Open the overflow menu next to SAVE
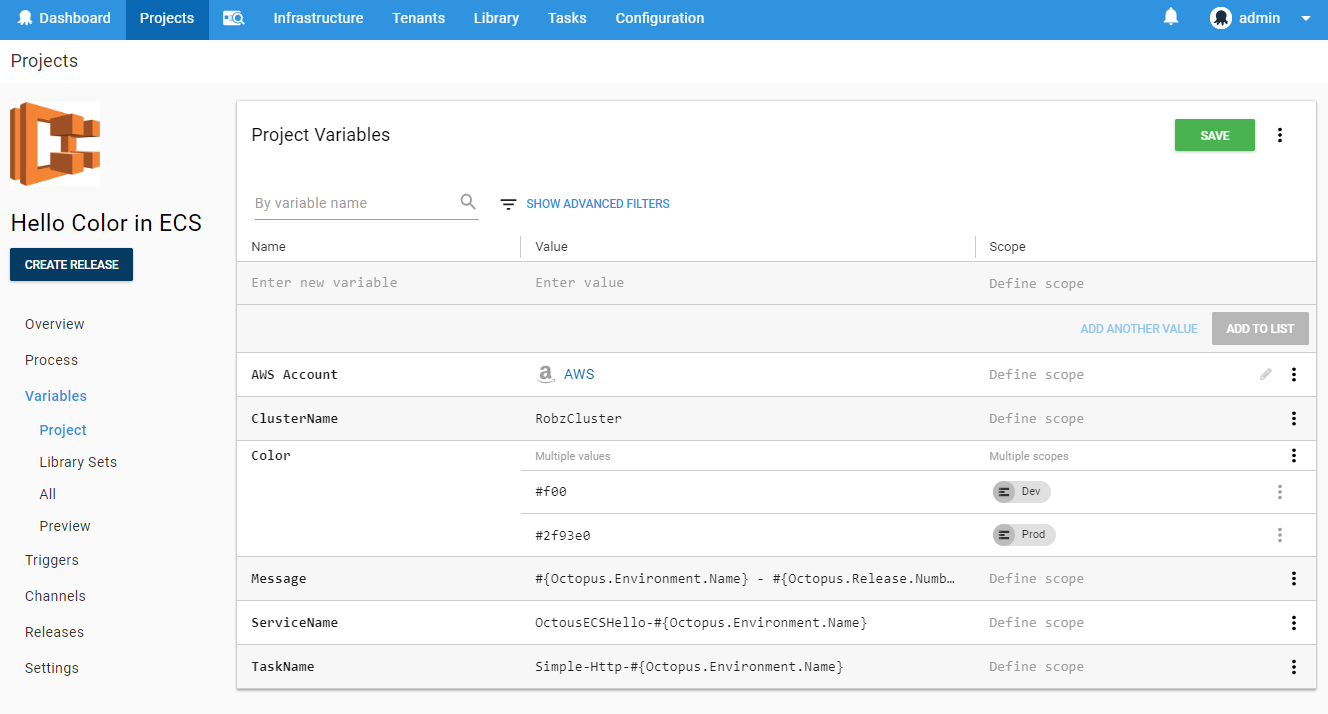Screen dimensions: 1328x714 pos(1280,134)
